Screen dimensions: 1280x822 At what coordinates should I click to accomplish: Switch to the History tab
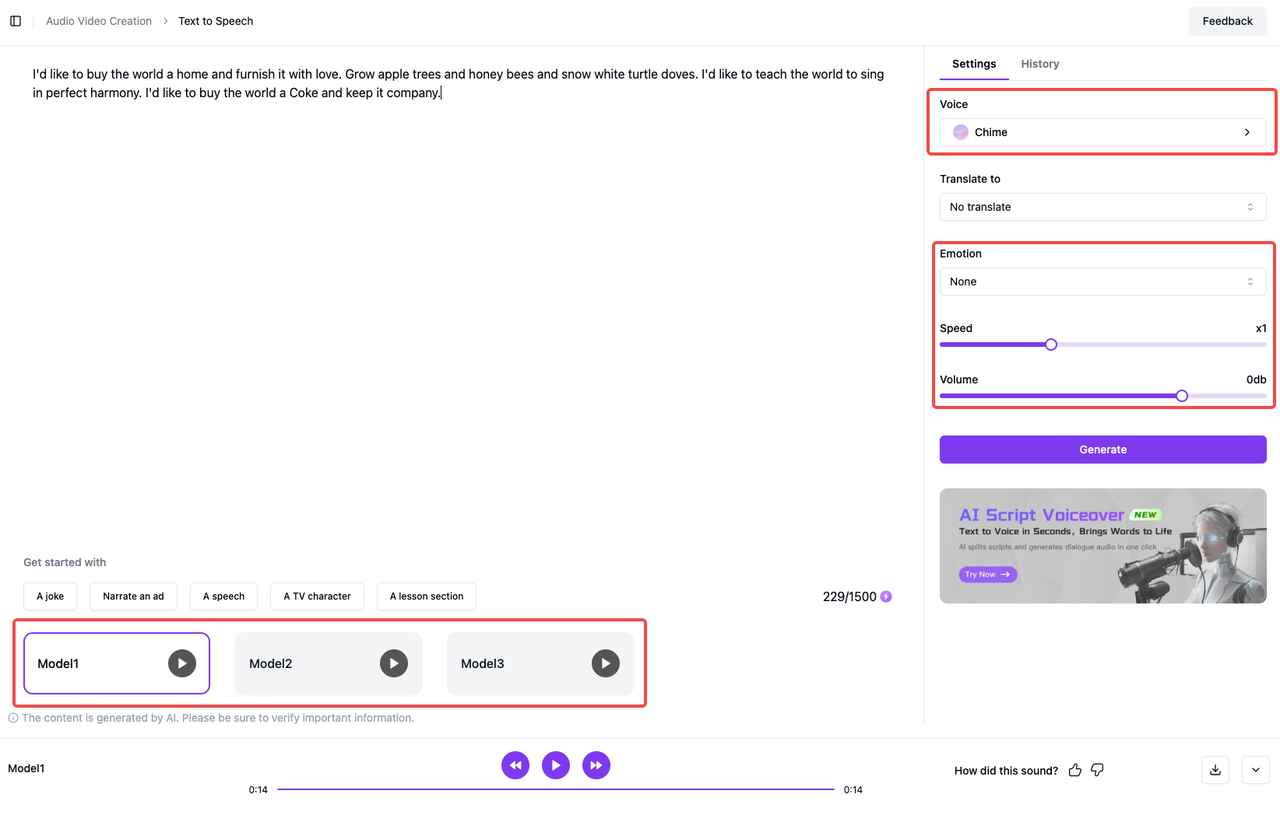[x=1039, y=64]
